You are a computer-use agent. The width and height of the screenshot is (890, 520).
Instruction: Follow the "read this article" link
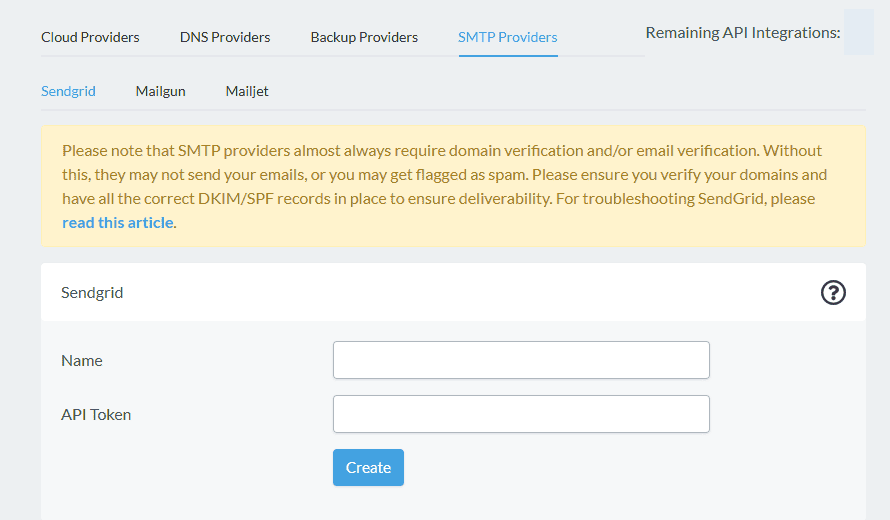pyautogui.click(x=117, y=223)
